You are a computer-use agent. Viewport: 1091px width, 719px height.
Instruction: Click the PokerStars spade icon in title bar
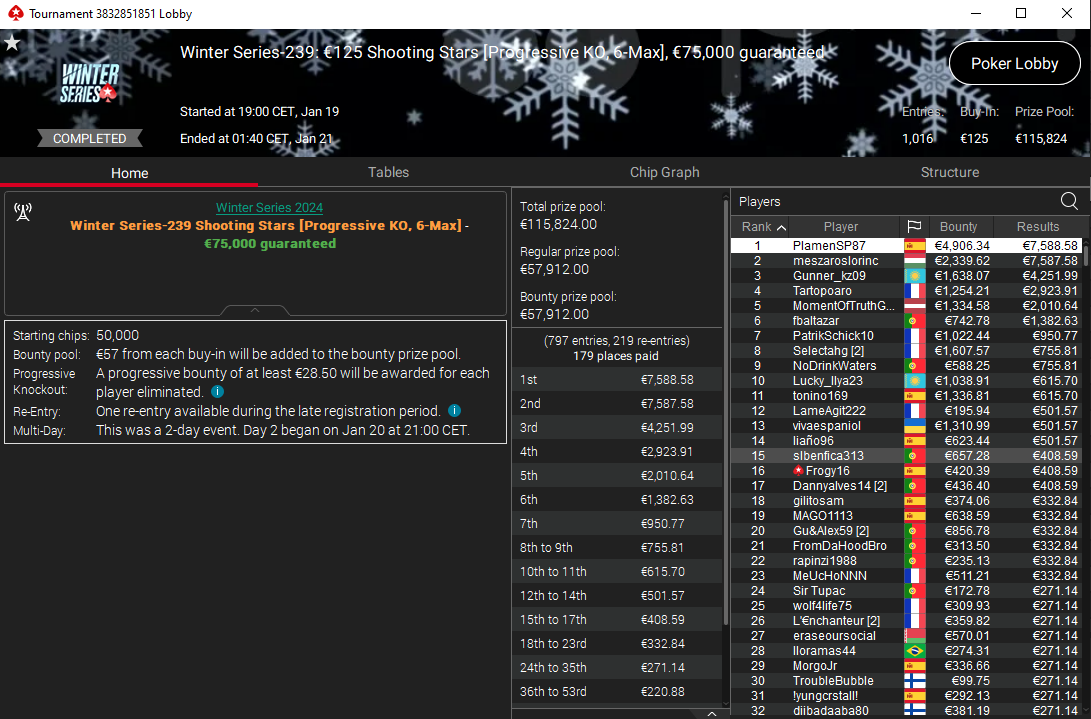coord(15,13)
